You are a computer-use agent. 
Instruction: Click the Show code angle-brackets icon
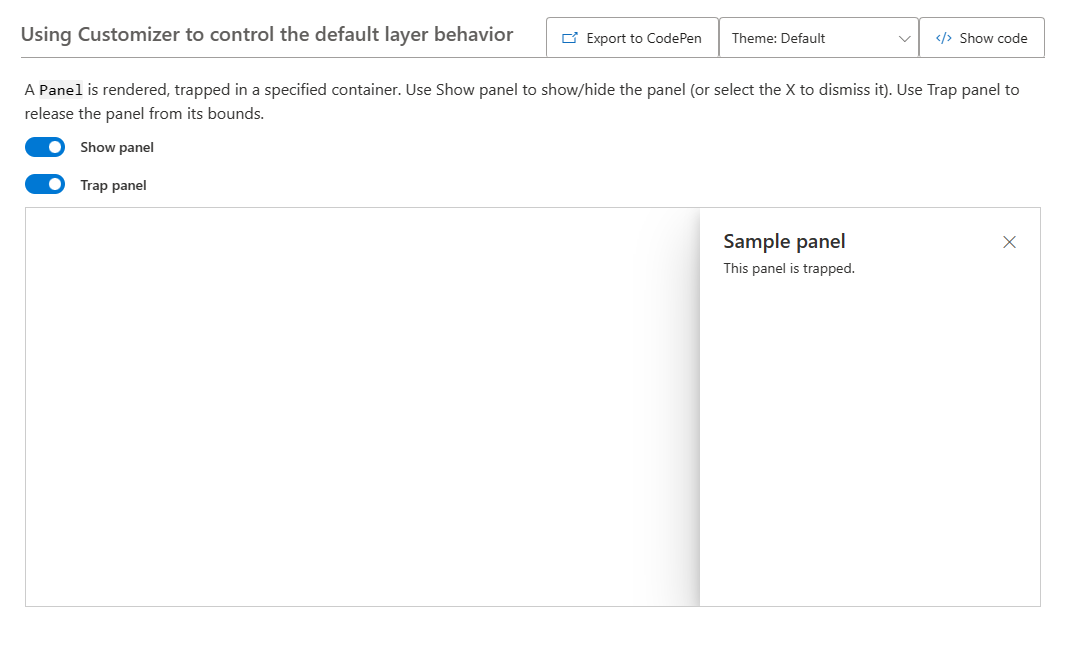[942, 37]
